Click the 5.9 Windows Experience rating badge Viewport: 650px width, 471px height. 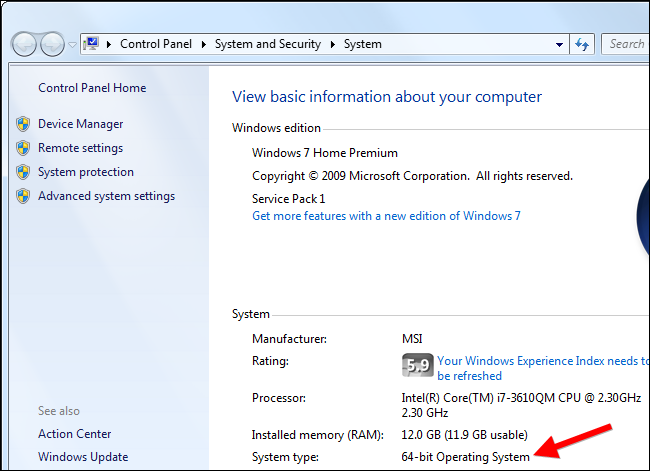(x=416, y=366)
